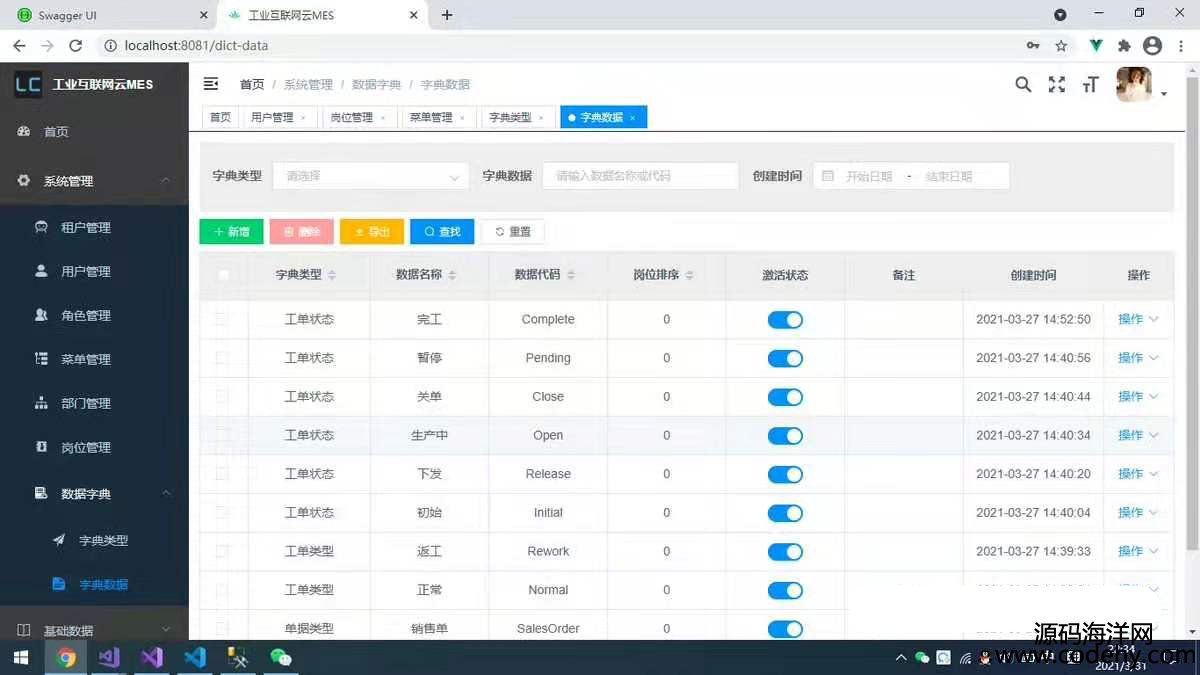
Task: Collapse sidebar with hamburger menu icon
Action: coord(211,84)
